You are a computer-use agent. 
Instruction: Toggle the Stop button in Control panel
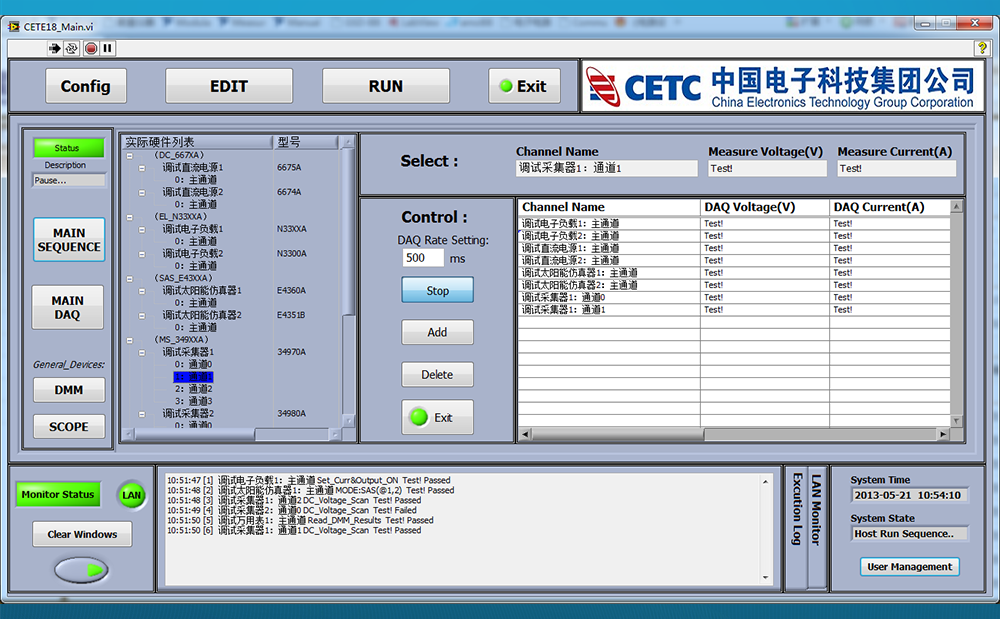(x=437, y=291)
